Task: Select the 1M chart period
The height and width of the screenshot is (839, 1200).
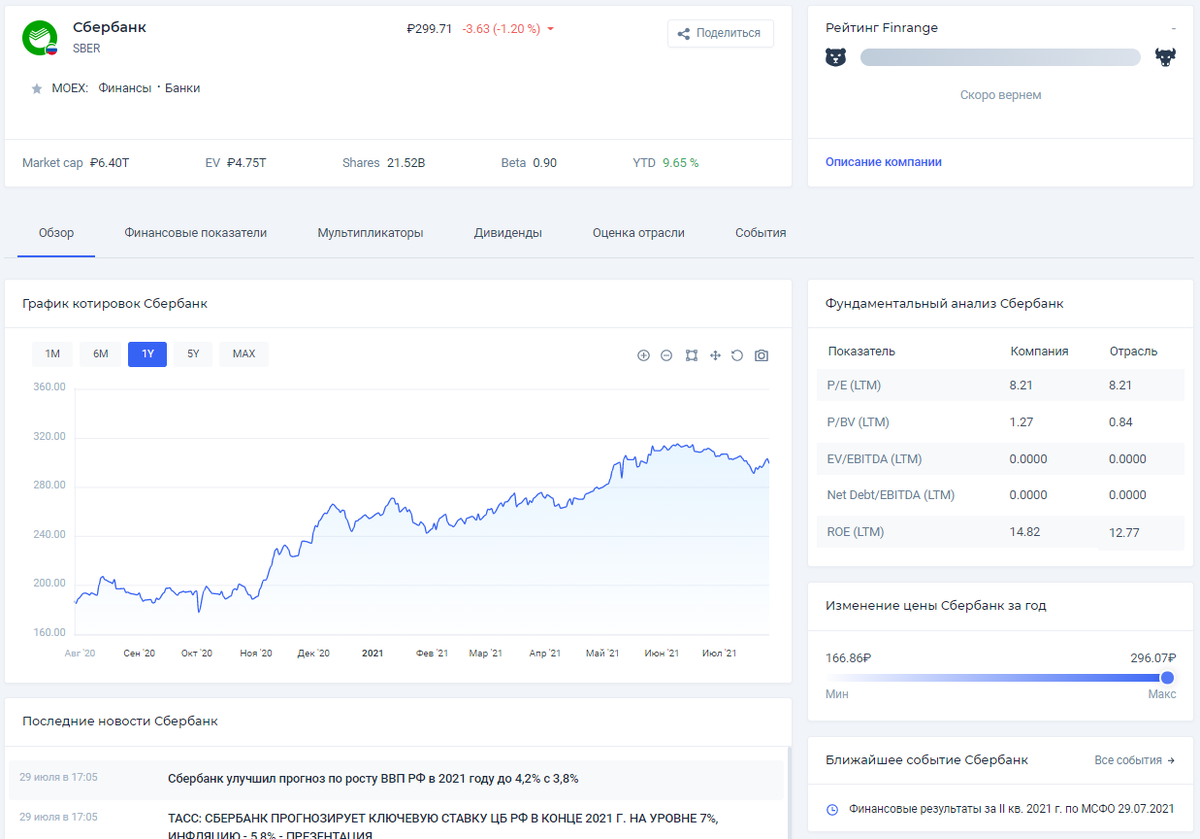Action: (x=53, y=354)
